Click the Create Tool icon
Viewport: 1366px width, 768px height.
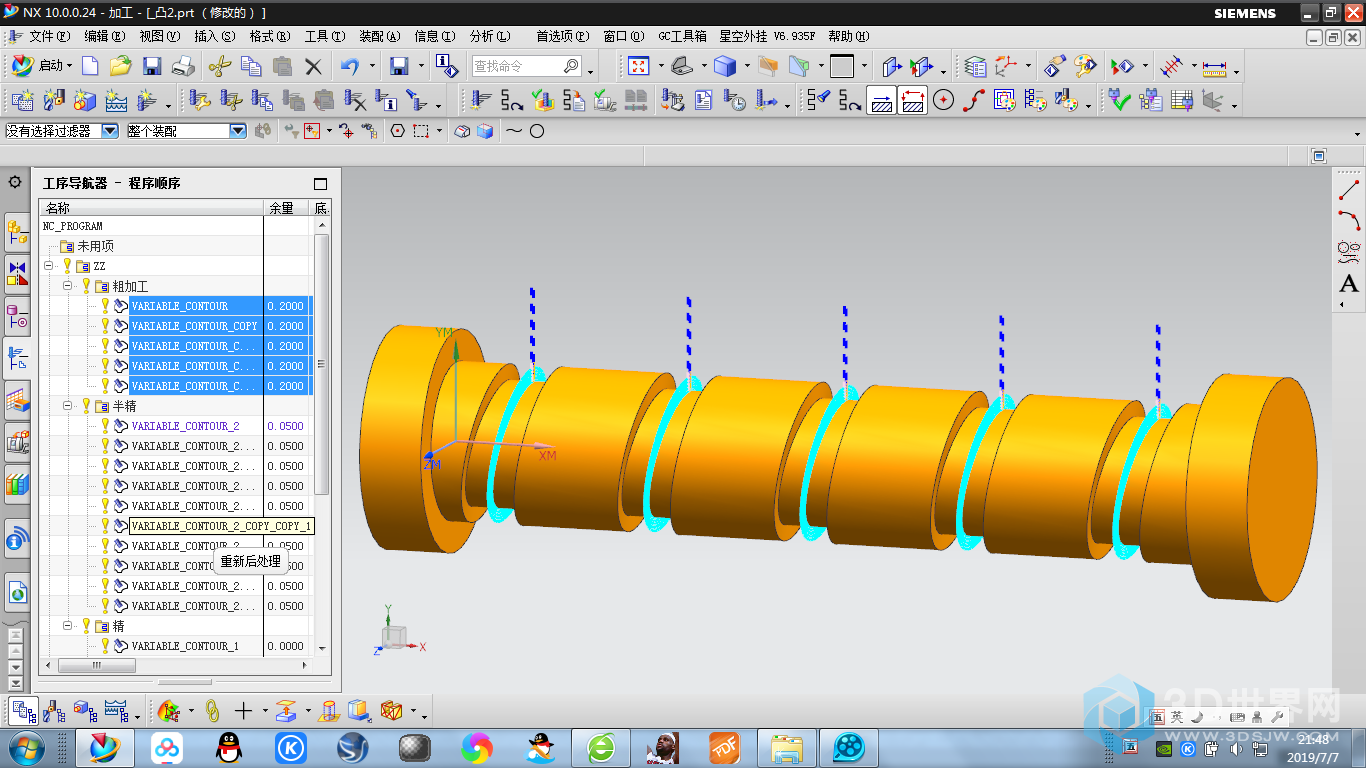(54, 100)
